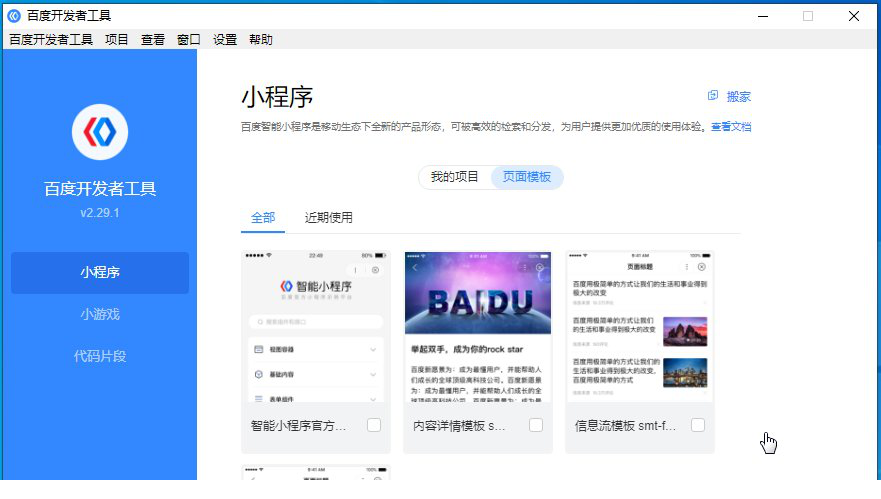Minimize the window
The width and height of the screenshot is (881, 499).
point(763,16)
